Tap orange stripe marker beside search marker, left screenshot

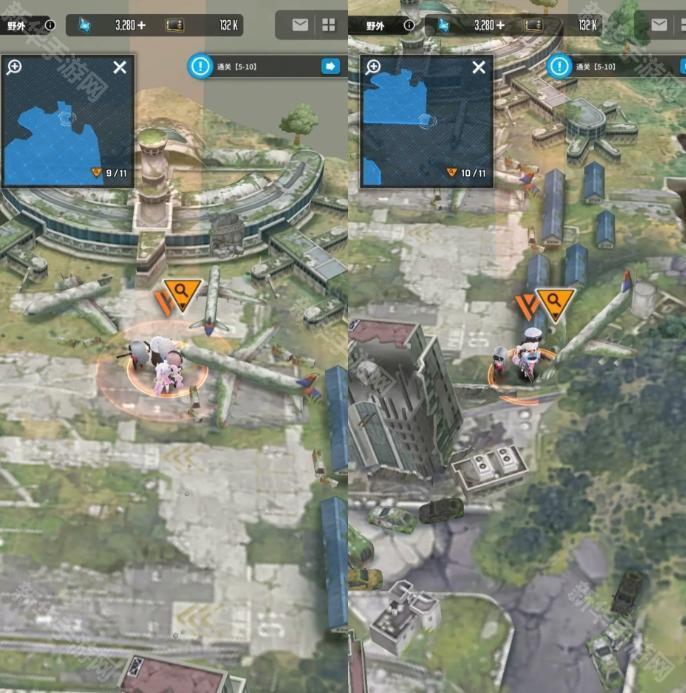[x=162, y=302]
